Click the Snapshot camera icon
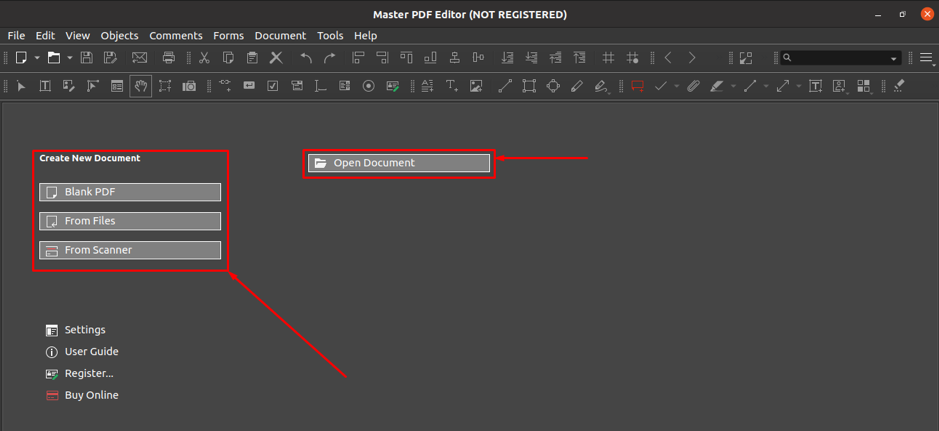Image resolution: width=939 pixels, height=431 pixels. click(189, 86)
